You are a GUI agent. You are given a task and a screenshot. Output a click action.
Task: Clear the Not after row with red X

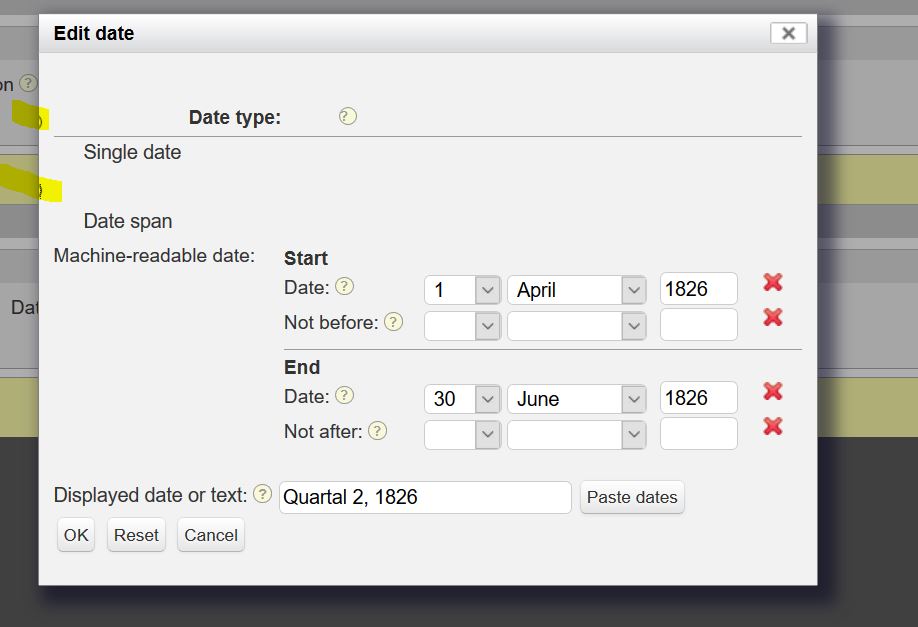click(773, 426)
